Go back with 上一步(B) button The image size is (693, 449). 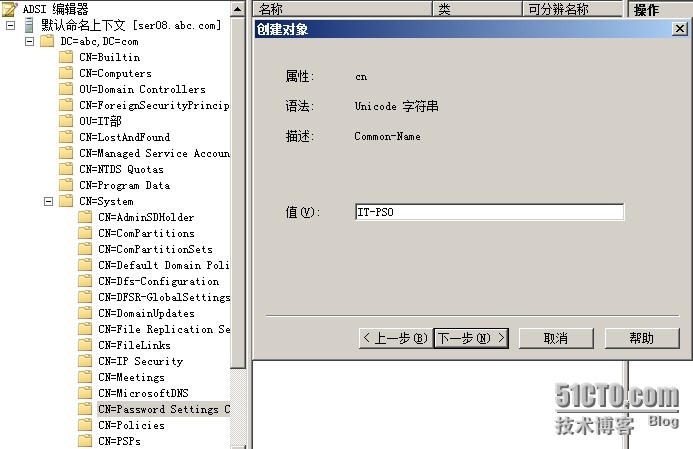point(396,339)
